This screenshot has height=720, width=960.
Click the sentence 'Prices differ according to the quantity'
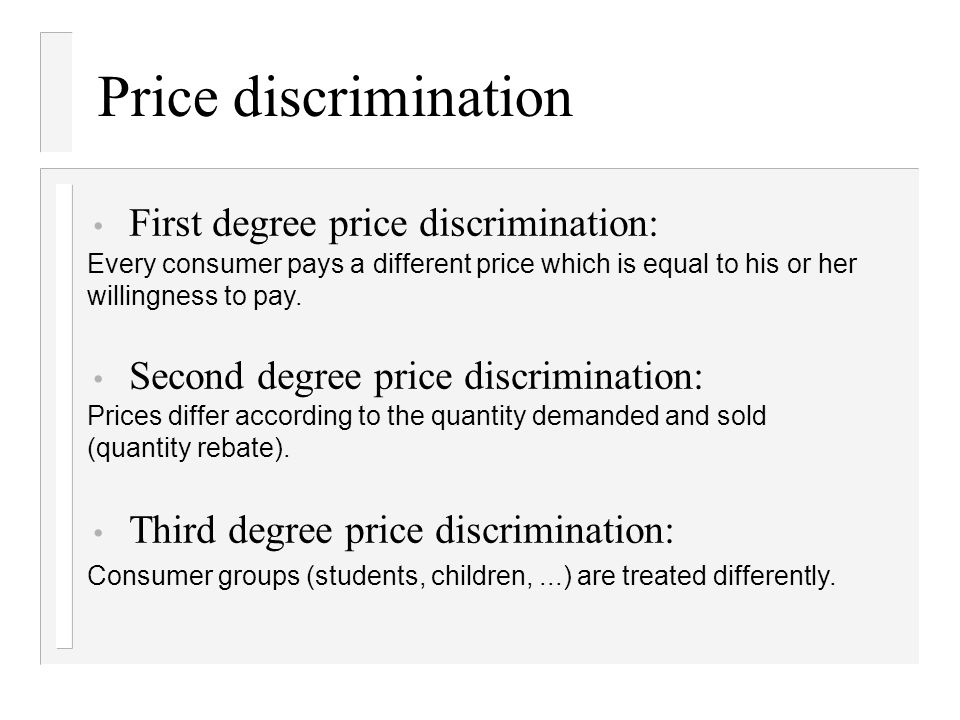pos(307,416)
